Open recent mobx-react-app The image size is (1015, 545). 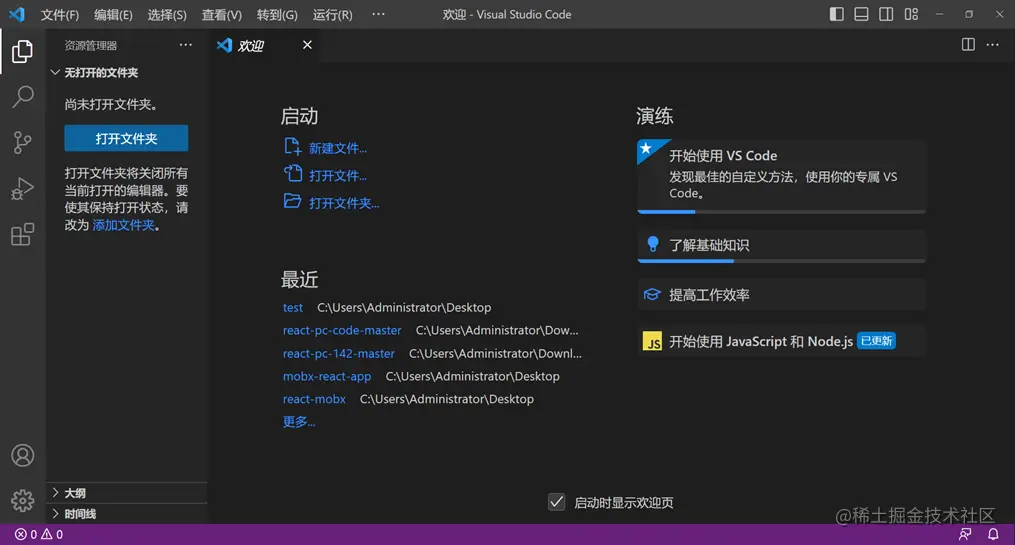point(327,376)
